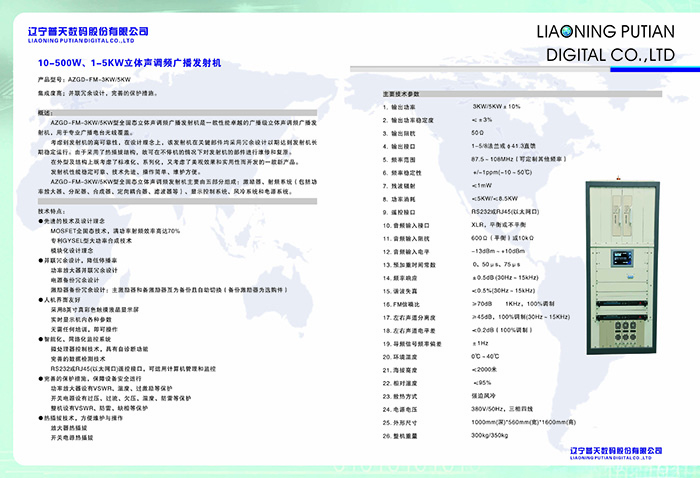
Task: Click the row label '16. FM信噪比'
Action: [x=401, y=304]
